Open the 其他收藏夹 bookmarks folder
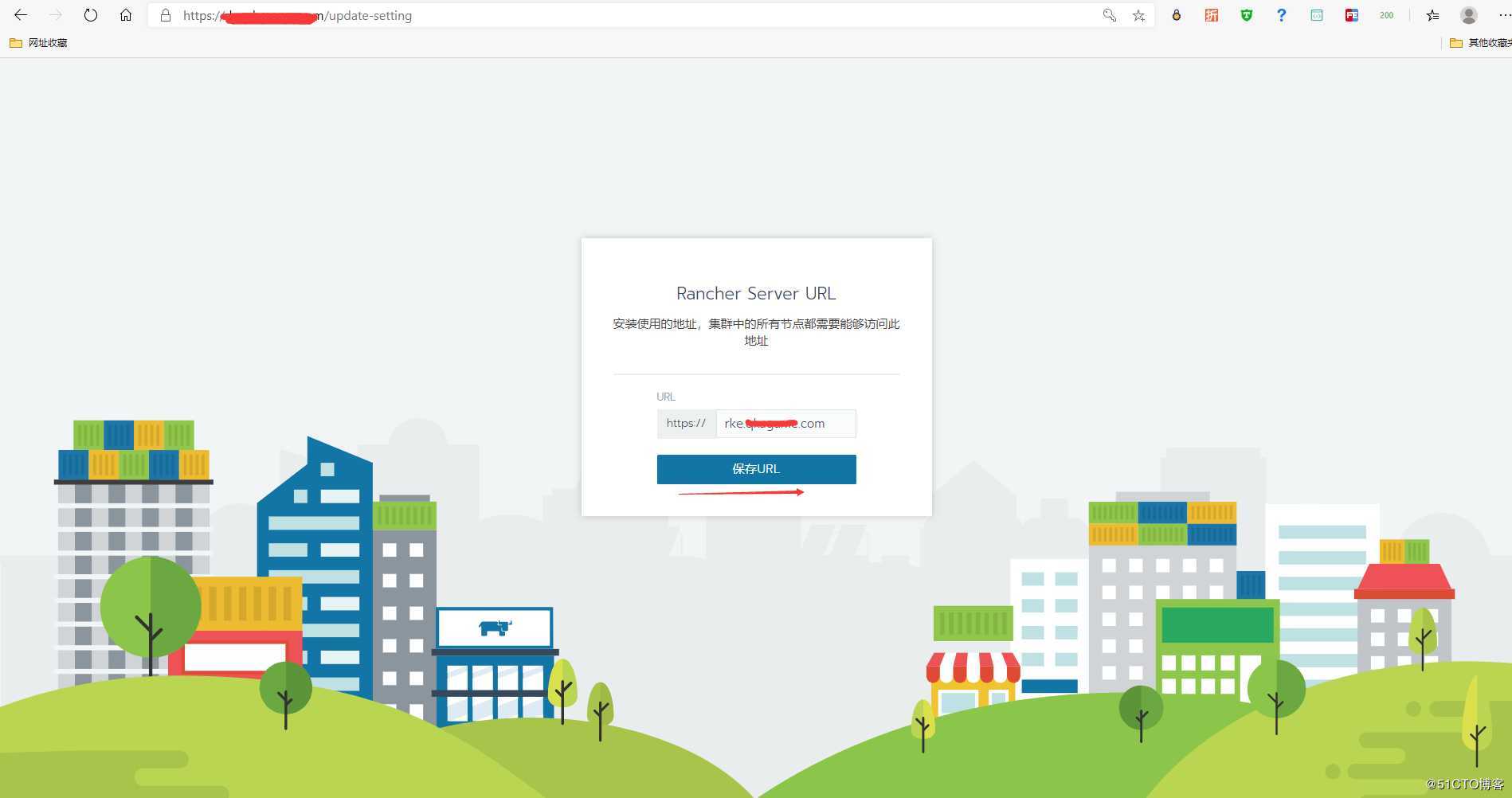This screenshot has height=798, width=1512. tap(1480, 43)
